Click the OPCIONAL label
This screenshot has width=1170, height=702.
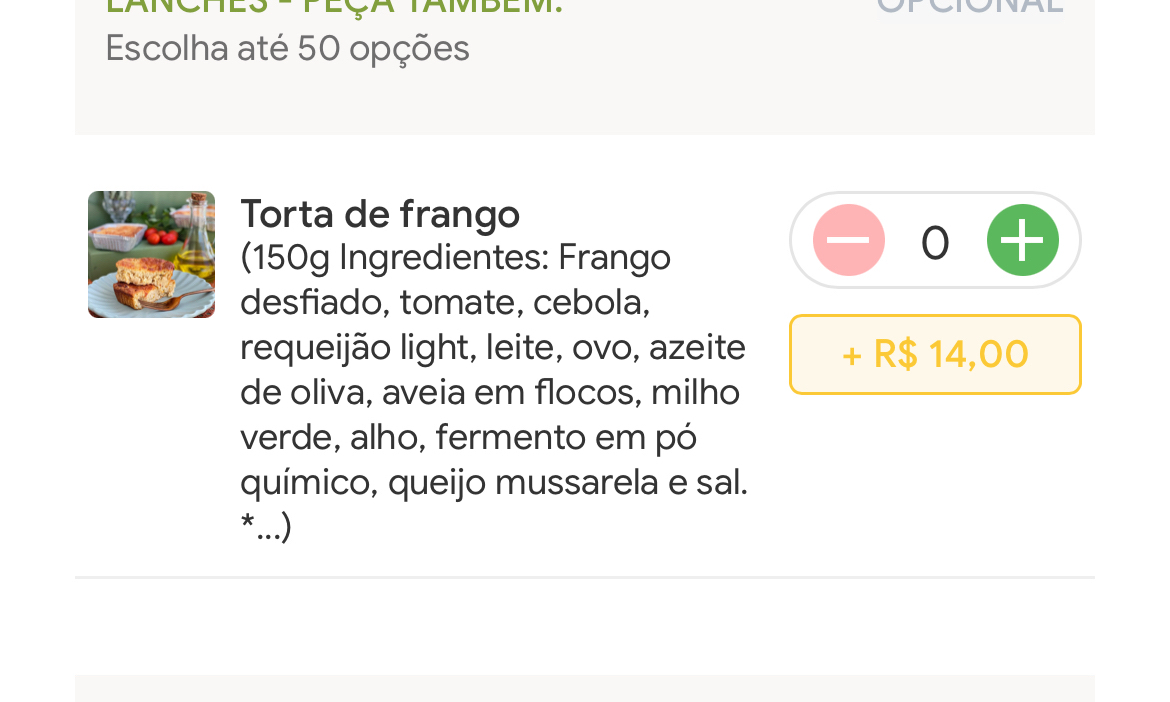click(969, 6)
